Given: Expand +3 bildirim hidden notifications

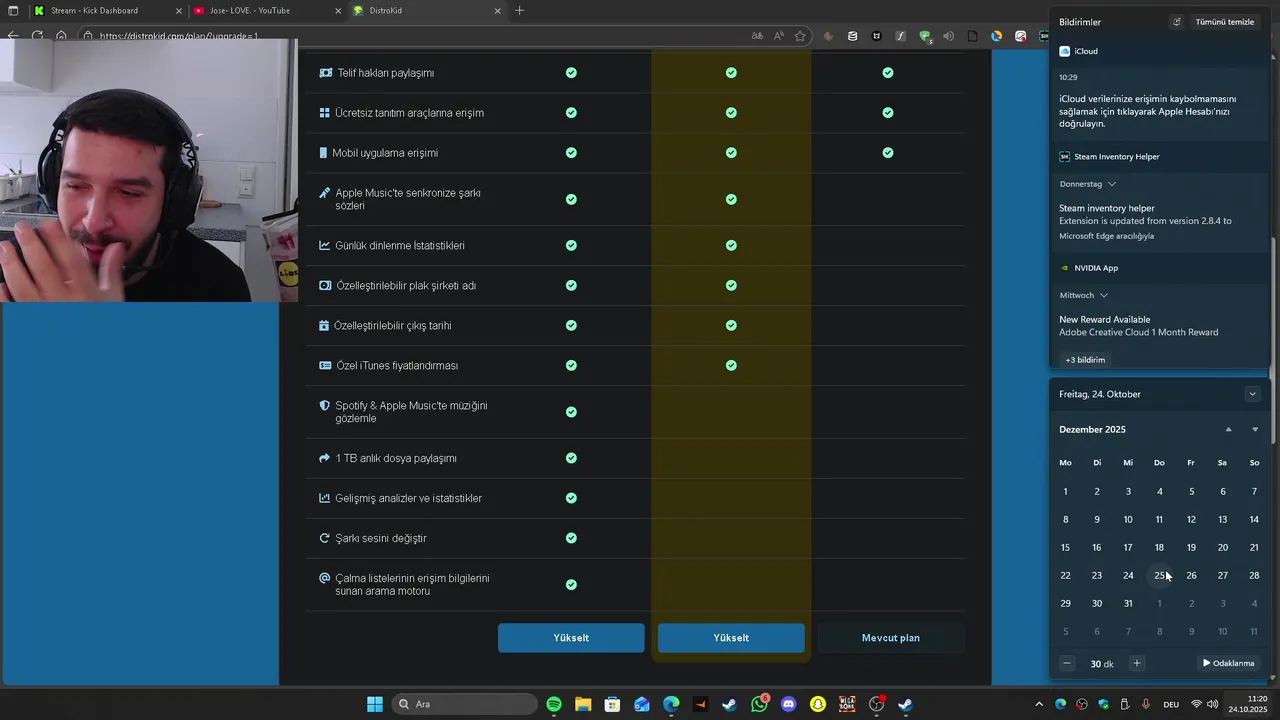Looking at the screenshot, I should click(x=1085, y=360).
